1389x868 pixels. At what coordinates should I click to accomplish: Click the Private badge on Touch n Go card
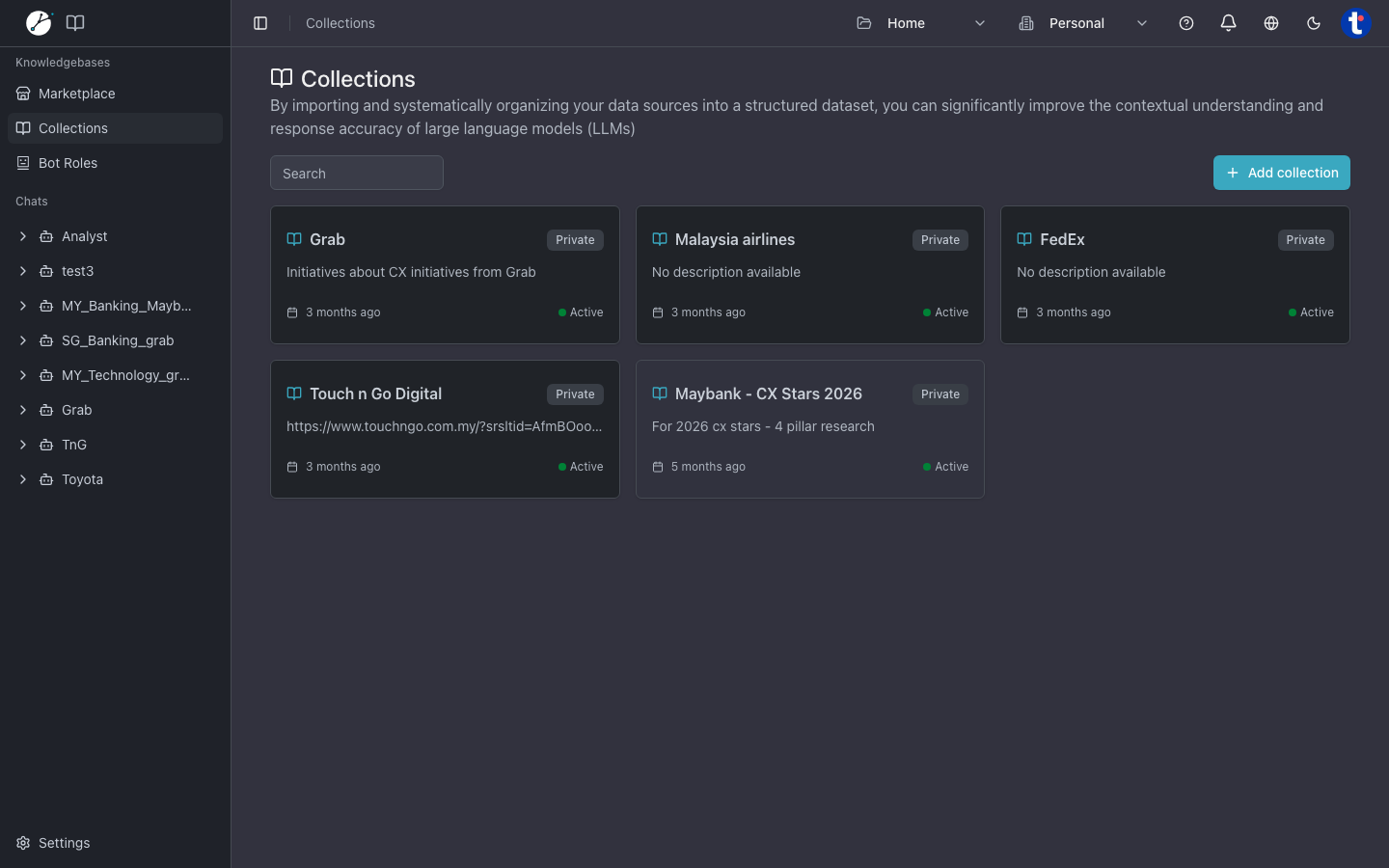(x=575, y=394)
